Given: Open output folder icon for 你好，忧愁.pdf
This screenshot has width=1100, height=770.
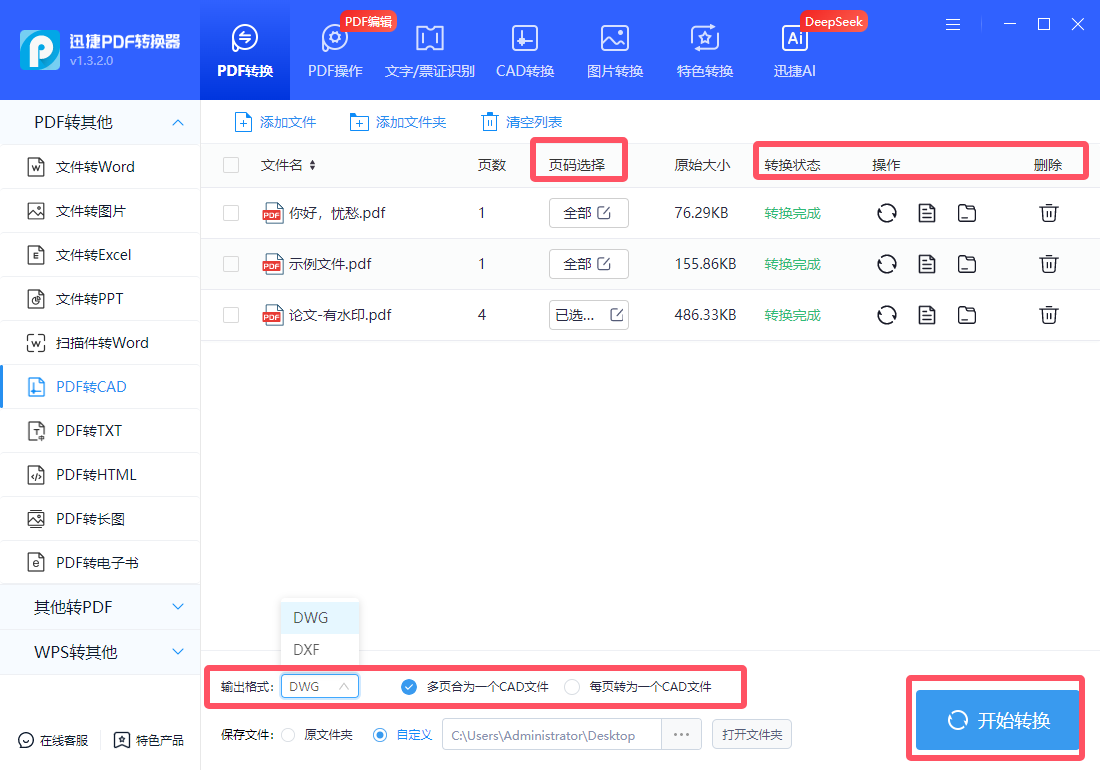Looking at the screenshot, I should pyautogui.click(x=967, y=213).
